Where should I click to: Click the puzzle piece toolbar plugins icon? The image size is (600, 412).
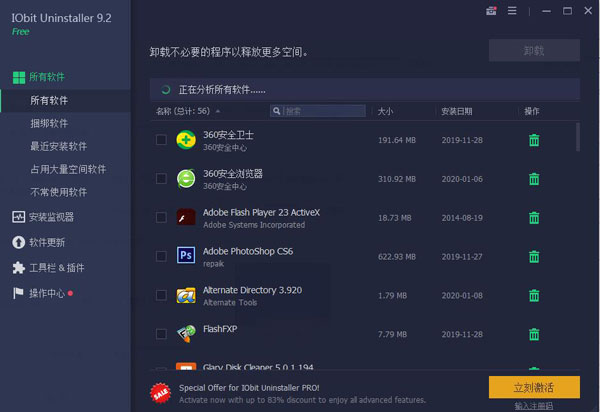pyautogui.click(x=18, y=267)
